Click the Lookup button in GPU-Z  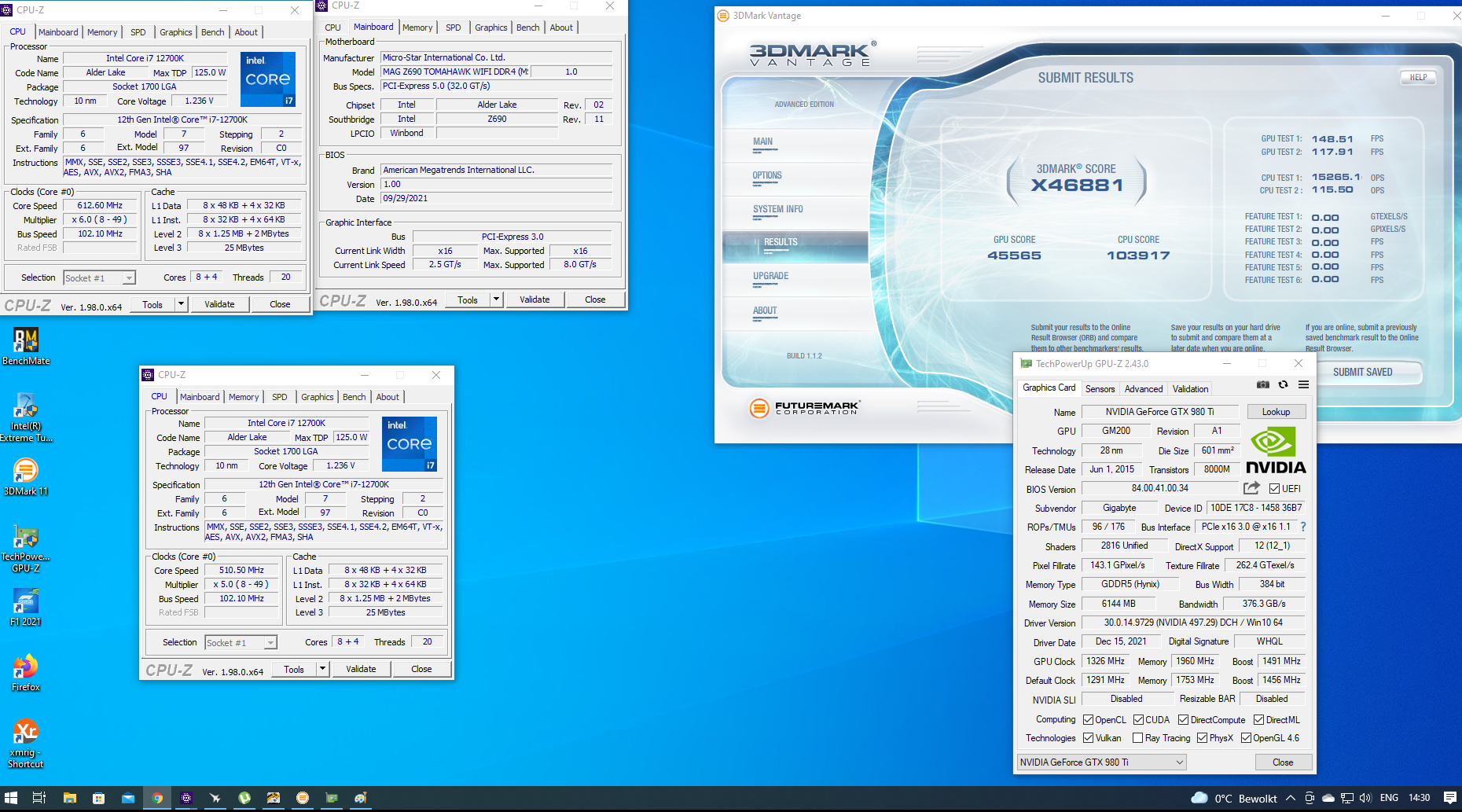[x=1276, y=411]
